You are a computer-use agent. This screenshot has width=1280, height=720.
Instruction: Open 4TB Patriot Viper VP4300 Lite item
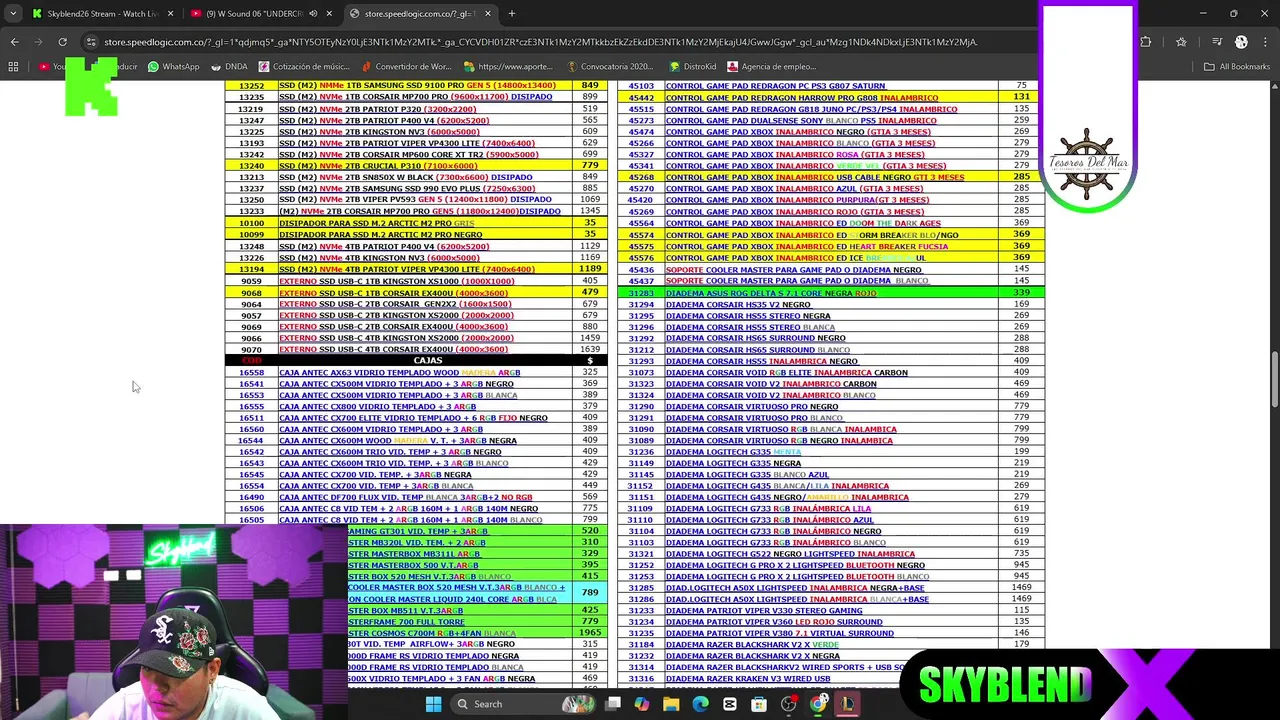coord(406,269)
